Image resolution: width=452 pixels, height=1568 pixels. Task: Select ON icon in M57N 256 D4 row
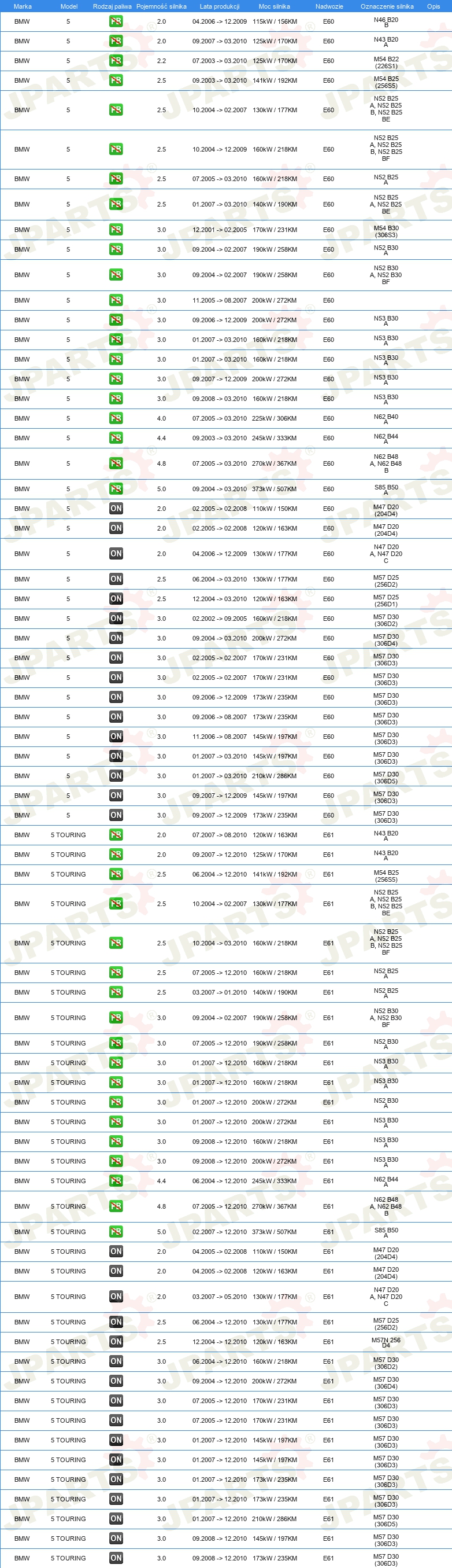click(116, 1342)
